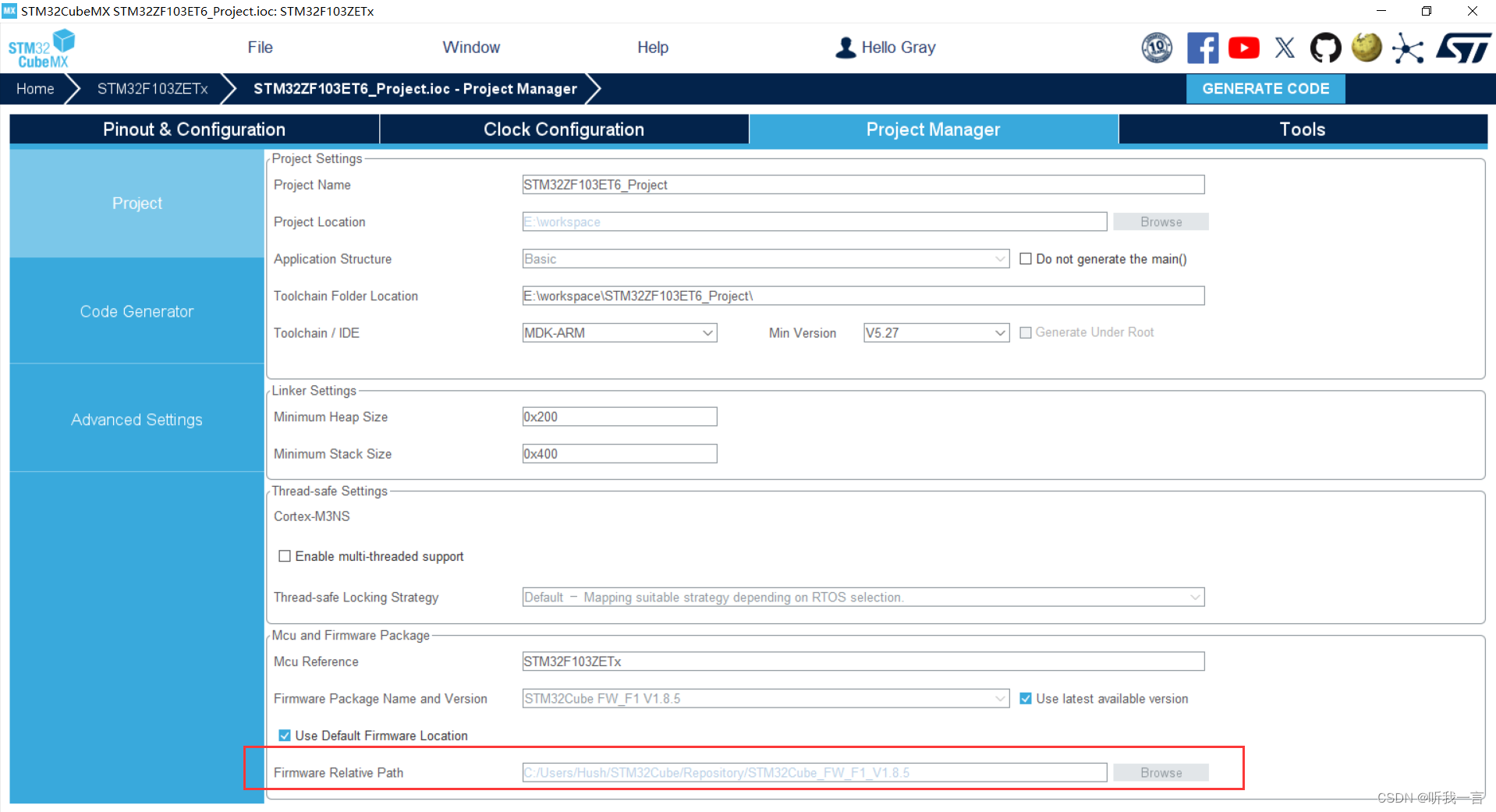Open the 10-year anniversary badge icon
1496x812 pixels.
[x=1157, y=48]
